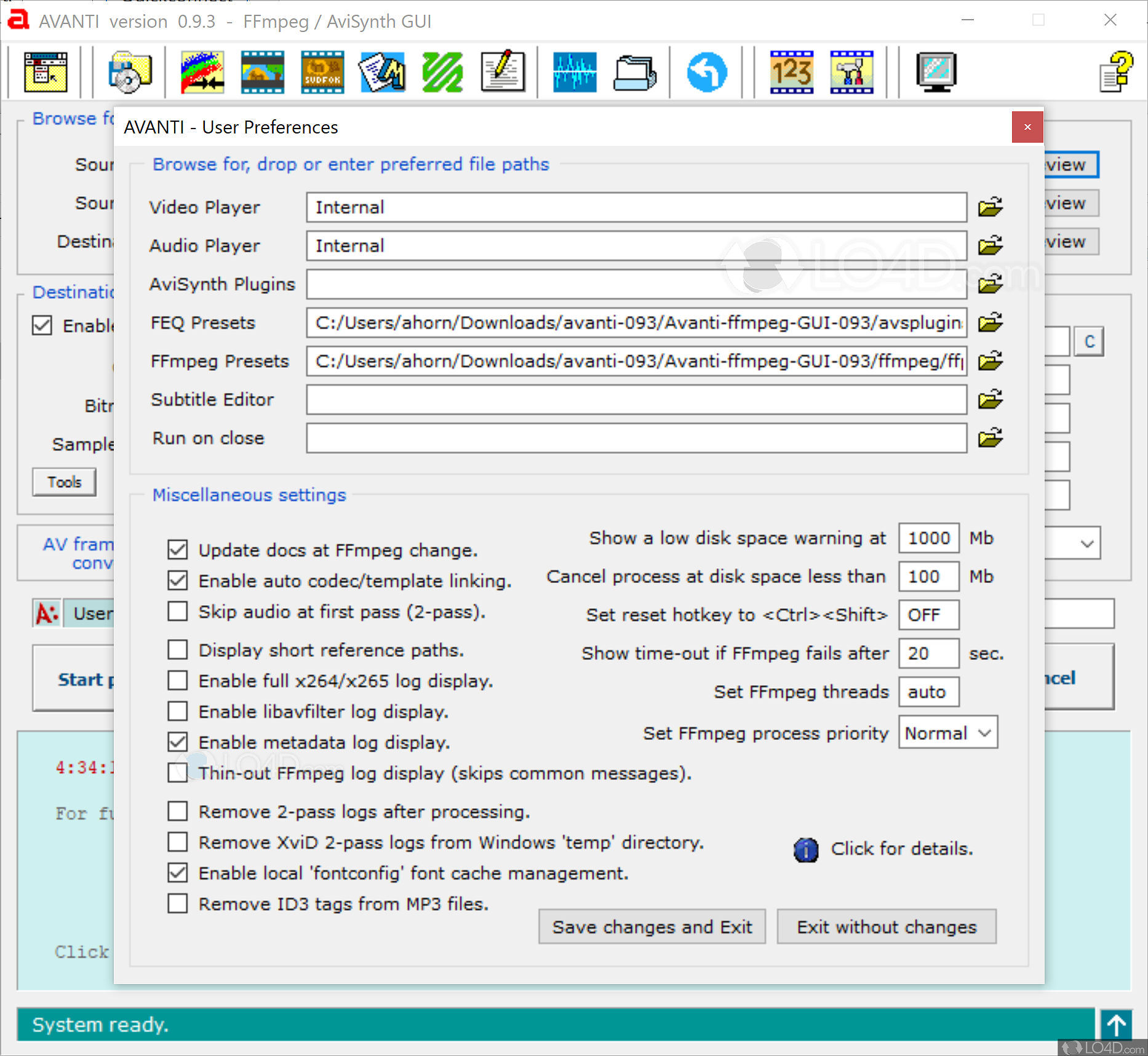This screenshot has width=1148, height=1056.
Task: Check Thin-out FFmpeg log display
Action: (178, 772)
